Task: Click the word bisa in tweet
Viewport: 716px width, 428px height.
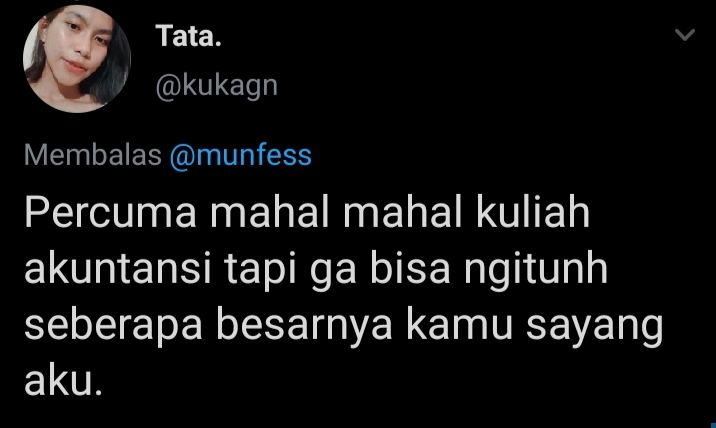Action: 410,269
